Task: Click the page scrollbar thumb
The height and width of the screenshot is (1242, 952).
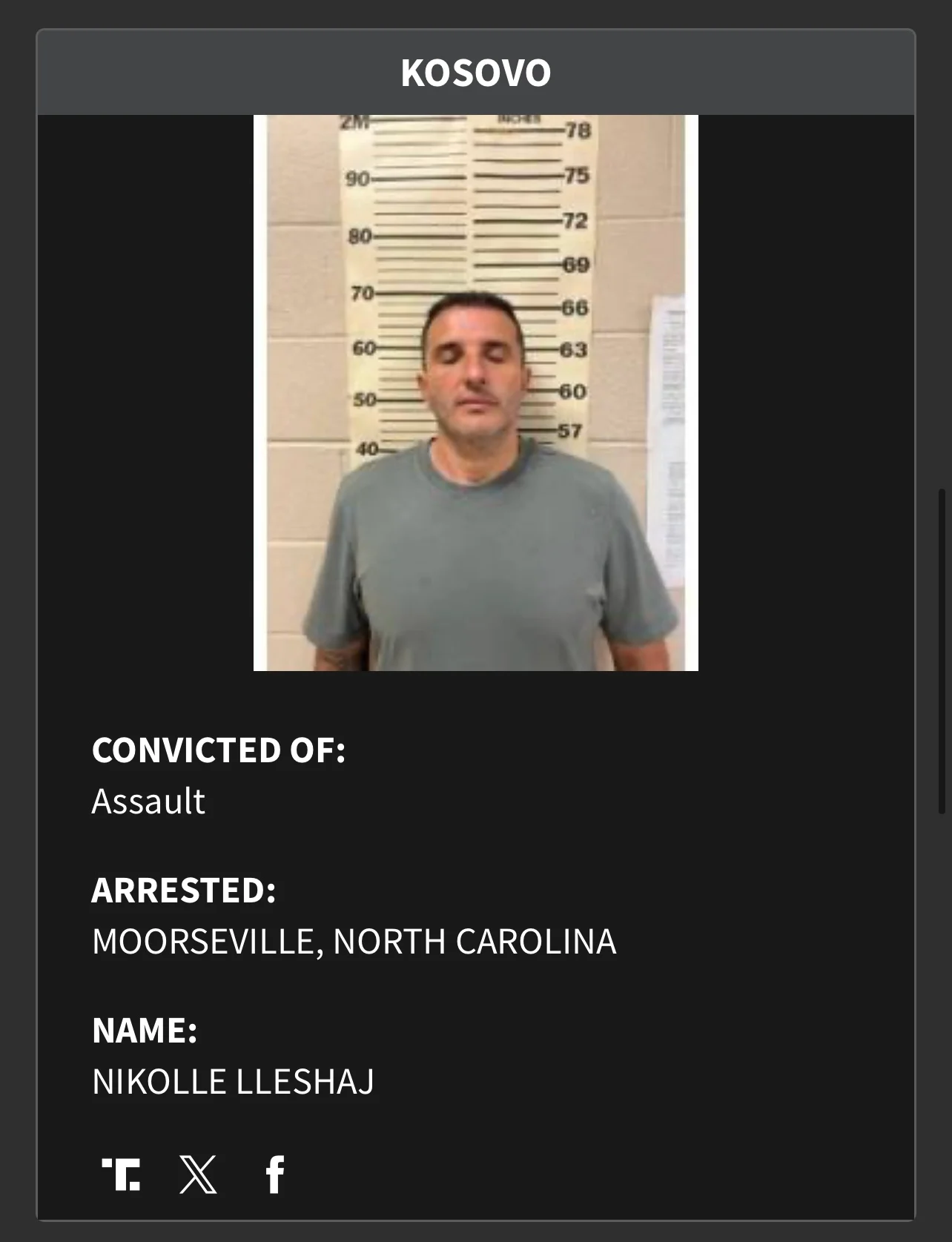Action: coord(942,653)
